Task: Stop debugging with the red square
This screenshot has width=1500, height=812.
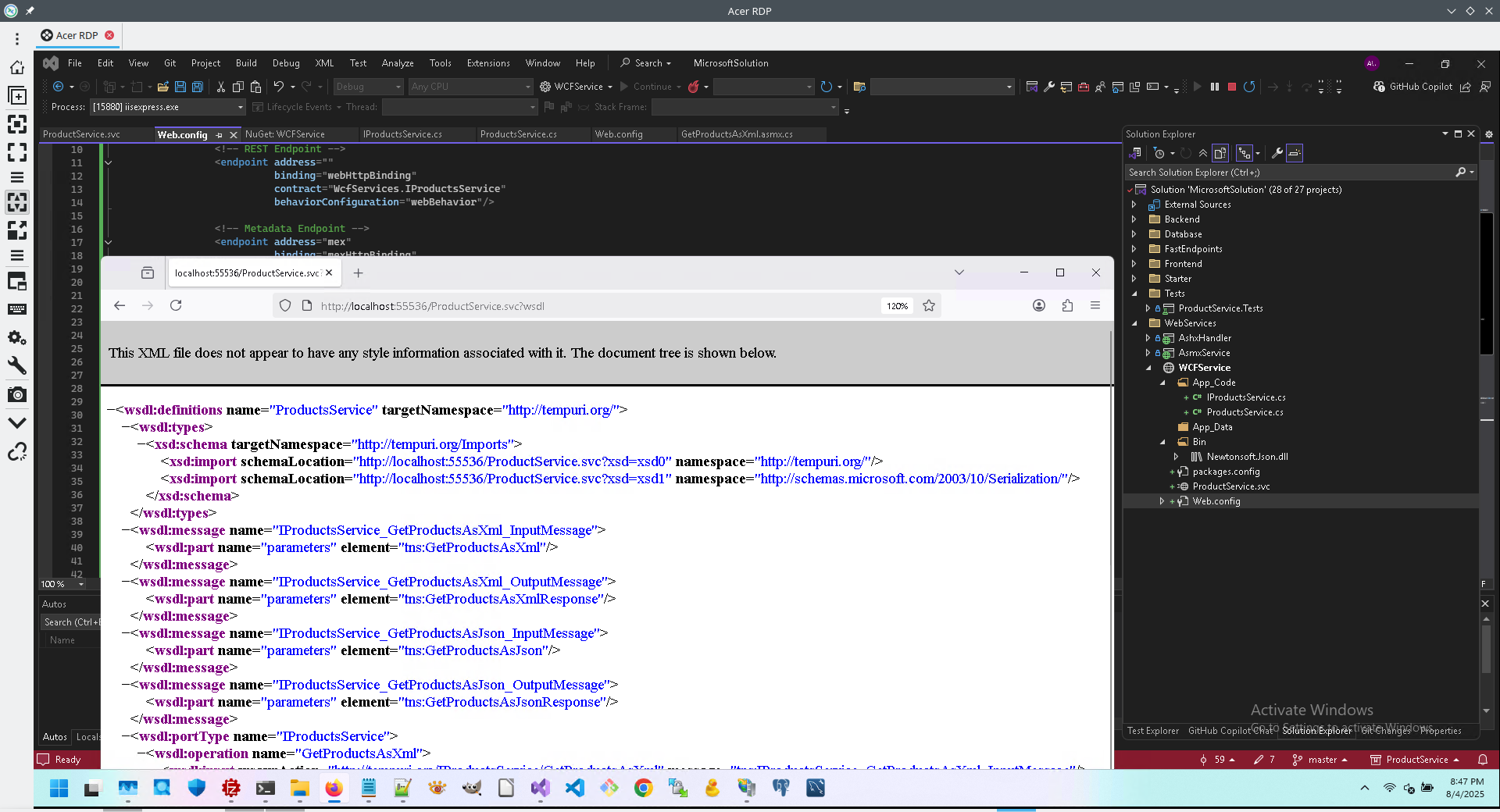Action: click(x=1232, y=87)
